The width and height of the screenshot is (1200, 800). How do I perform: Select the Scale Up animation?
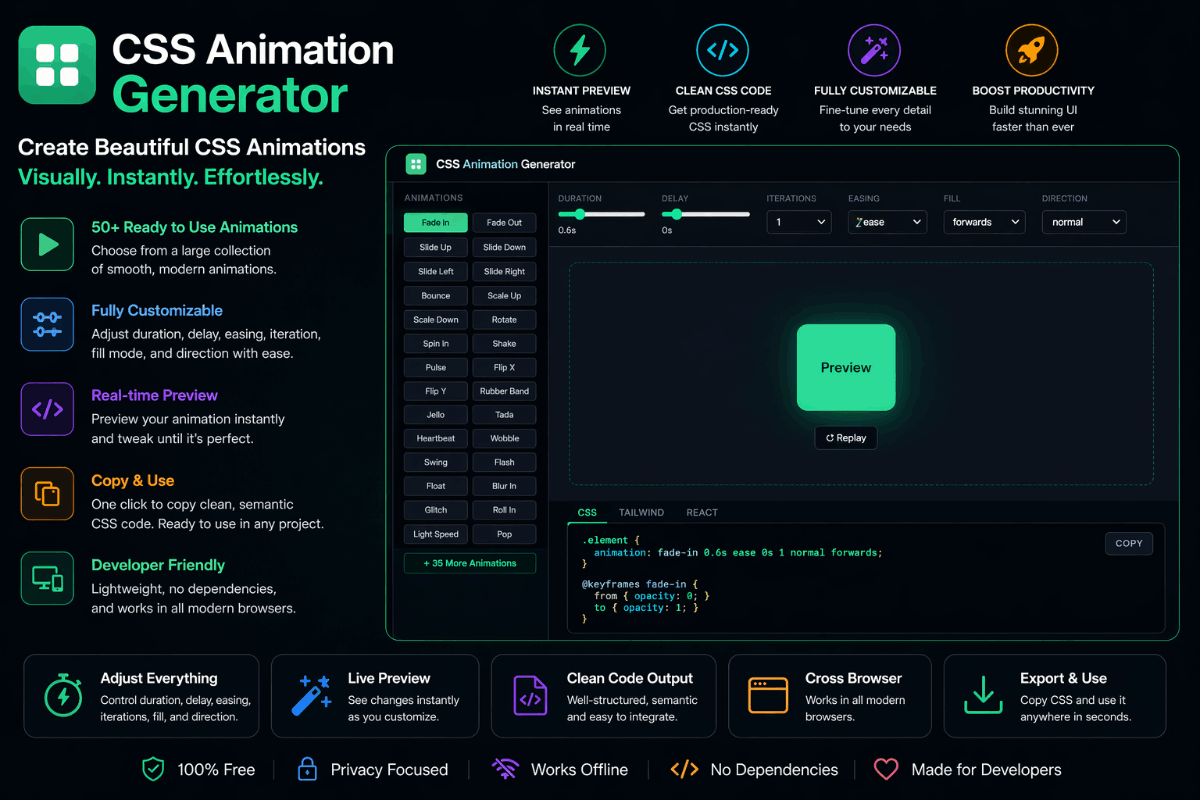(504, 296)
